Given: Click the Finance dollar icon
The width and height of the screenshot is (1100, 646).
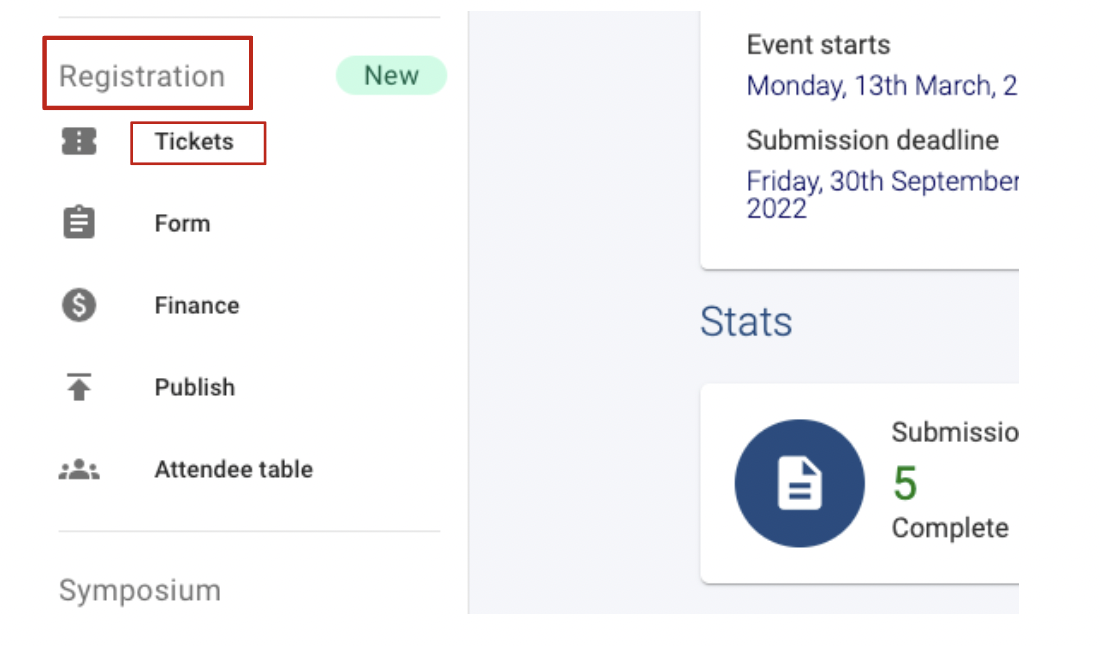Looking at the screenshot, I should (x=78, y=305).
